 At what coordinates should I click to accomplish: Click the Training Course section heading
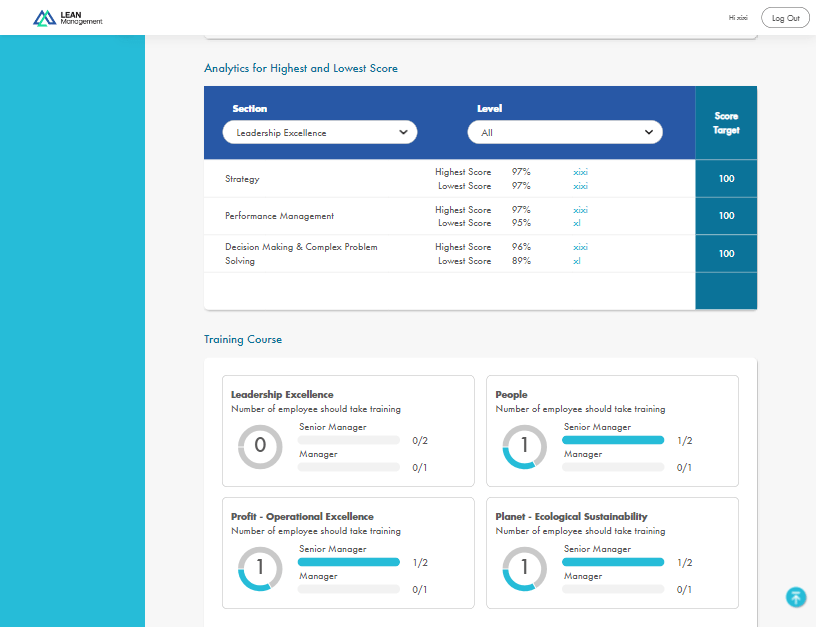coord(243,339)
